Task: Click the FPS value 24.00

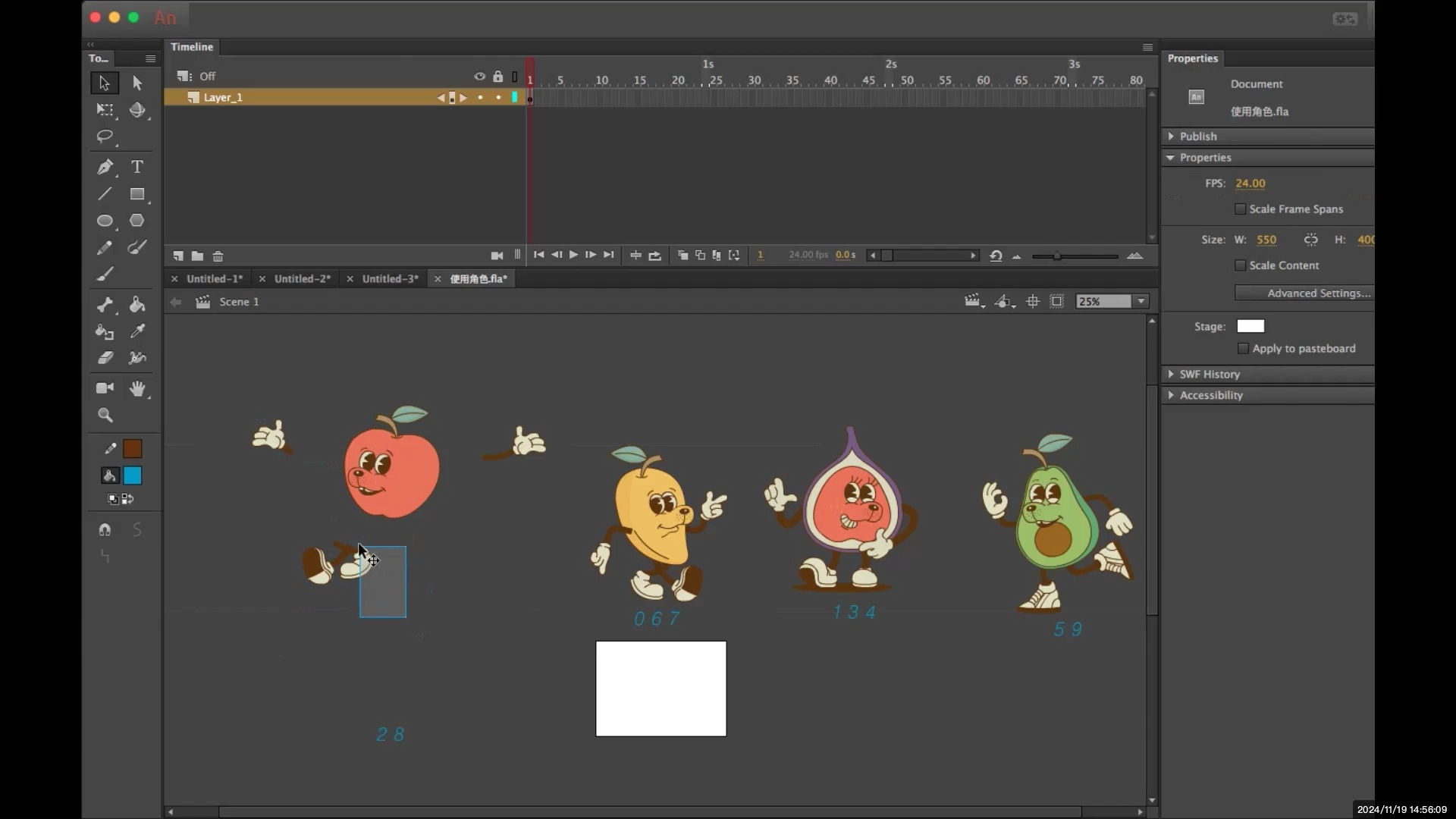Action: click(1250, 184)
